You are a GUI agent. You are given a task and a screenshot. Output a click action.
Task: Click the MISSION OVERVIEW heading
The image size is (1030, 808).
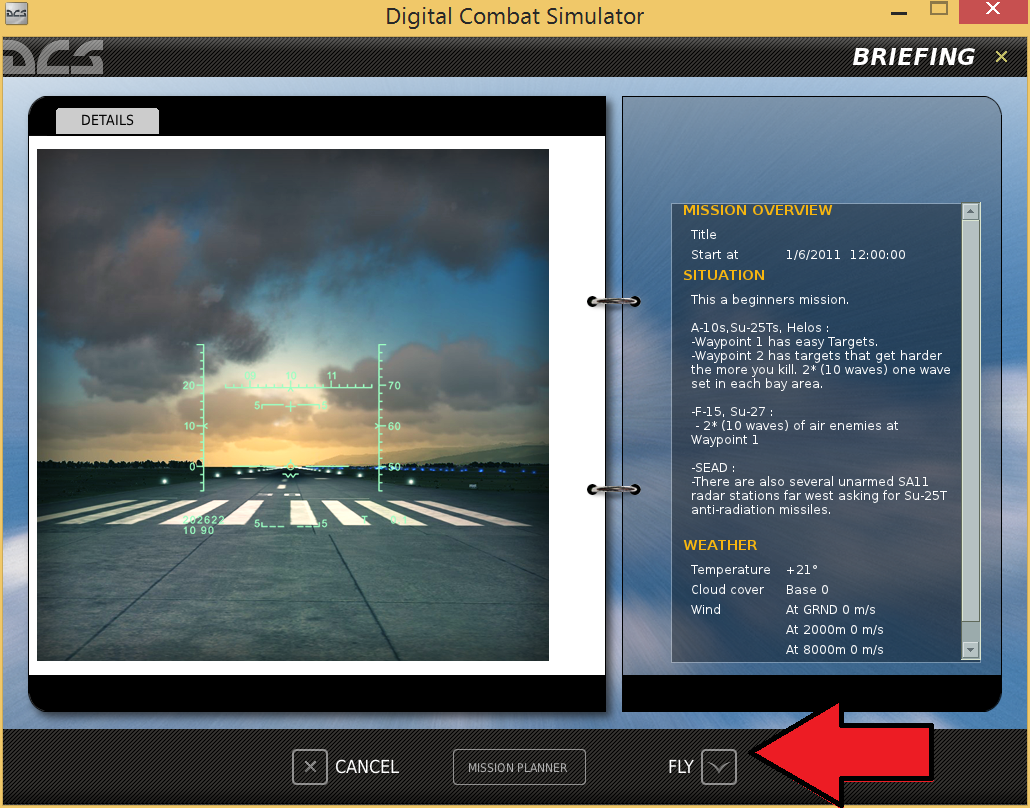pyautogui.click(x=757, y=210)
